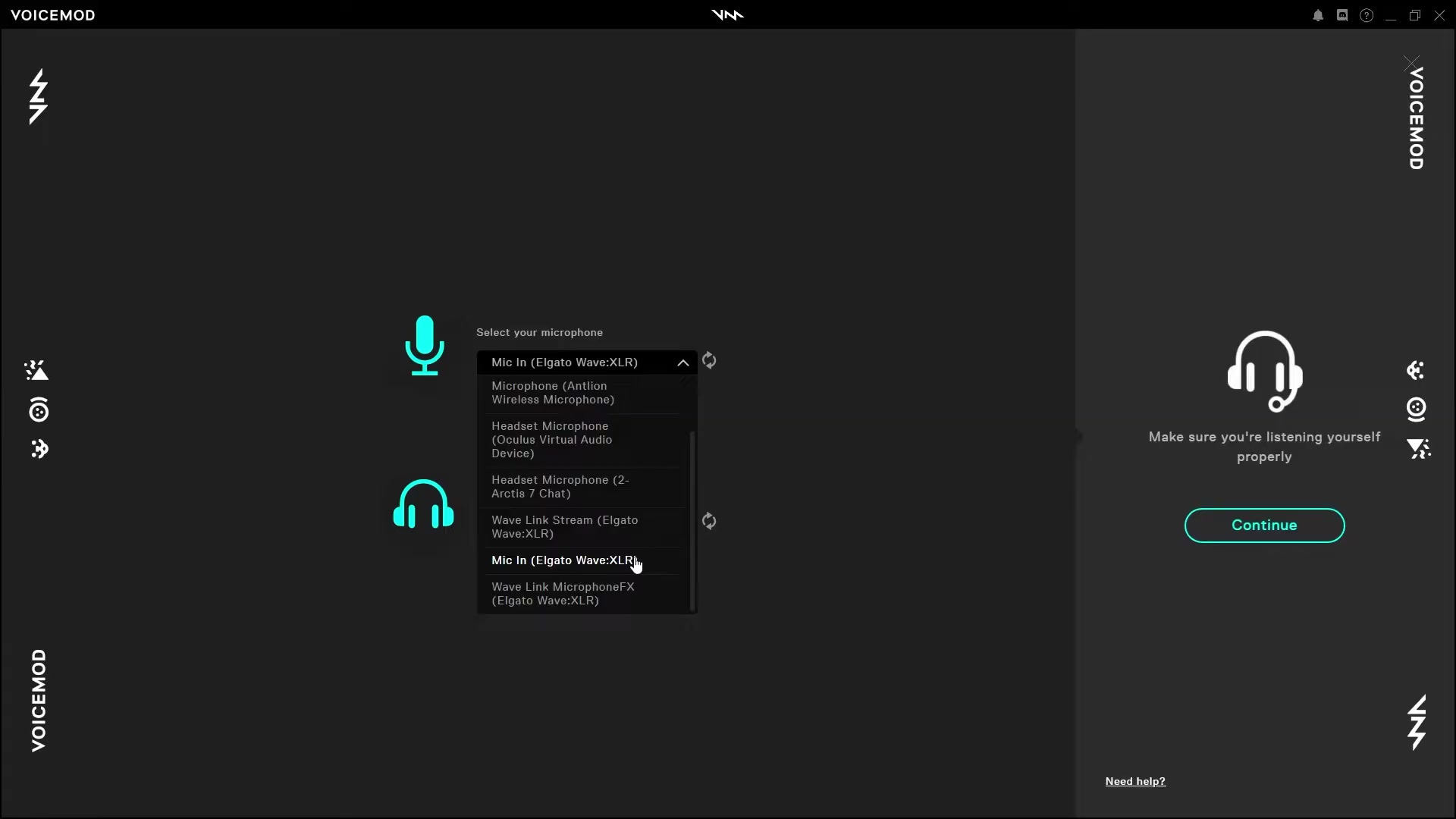Click the Mic In (Elgato Wave:XLR) dropdown header

(x=565, y=362)
